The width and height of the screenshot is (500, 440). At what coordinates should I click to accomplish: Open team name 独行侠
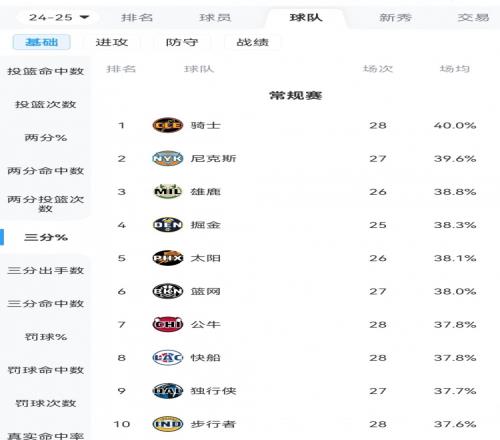[x=213, y=391]
